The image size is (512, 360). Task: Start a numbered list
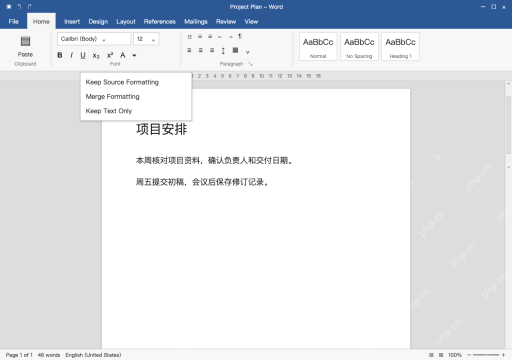tap(200, 36)
